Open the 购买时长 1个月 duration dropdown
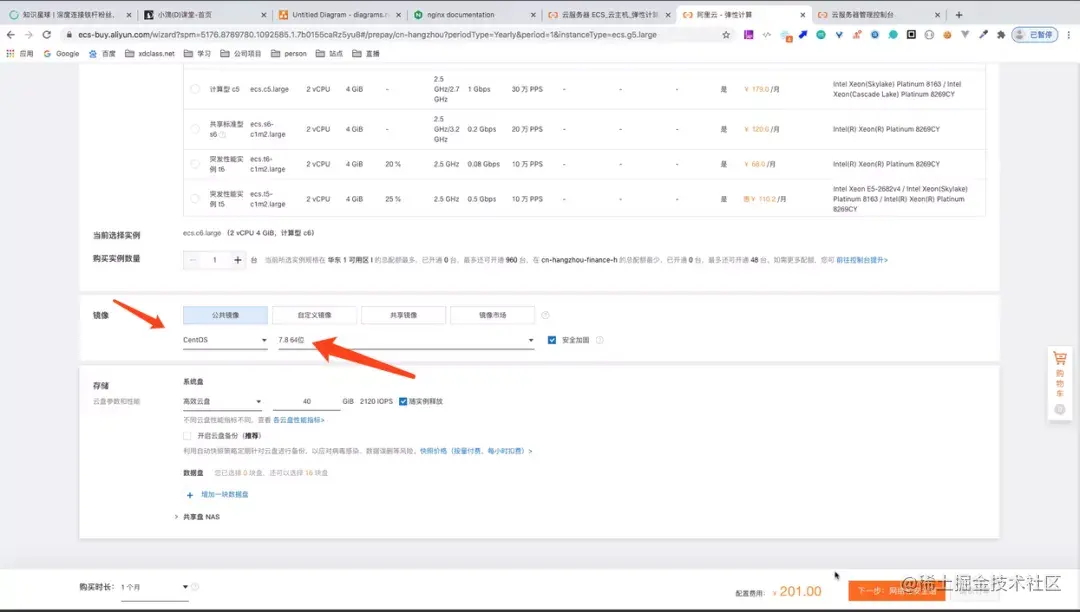This screenshot has height=612, width=1080. (154, 587)
